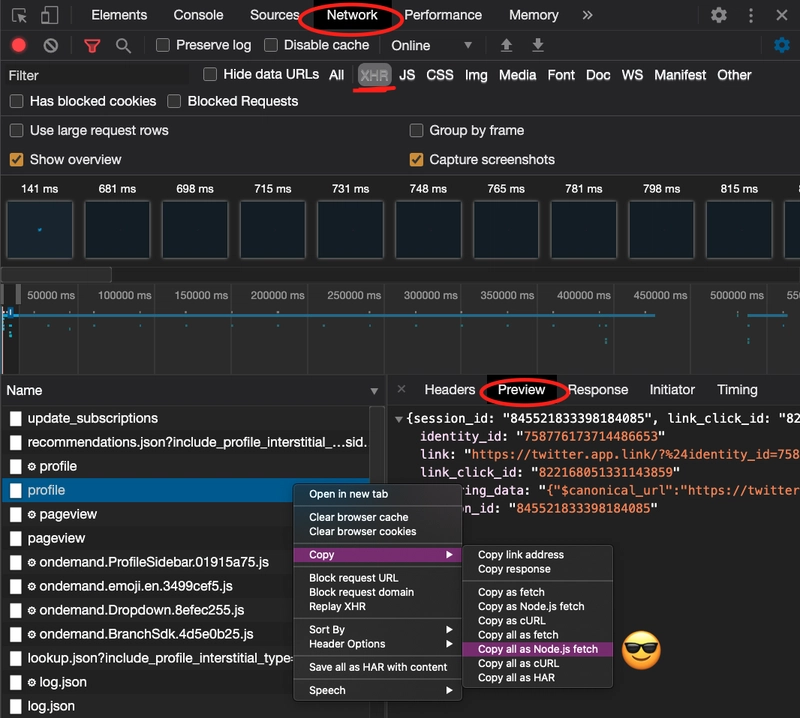Filter requests by WS type
800x718 pixels.
(632, 76)
